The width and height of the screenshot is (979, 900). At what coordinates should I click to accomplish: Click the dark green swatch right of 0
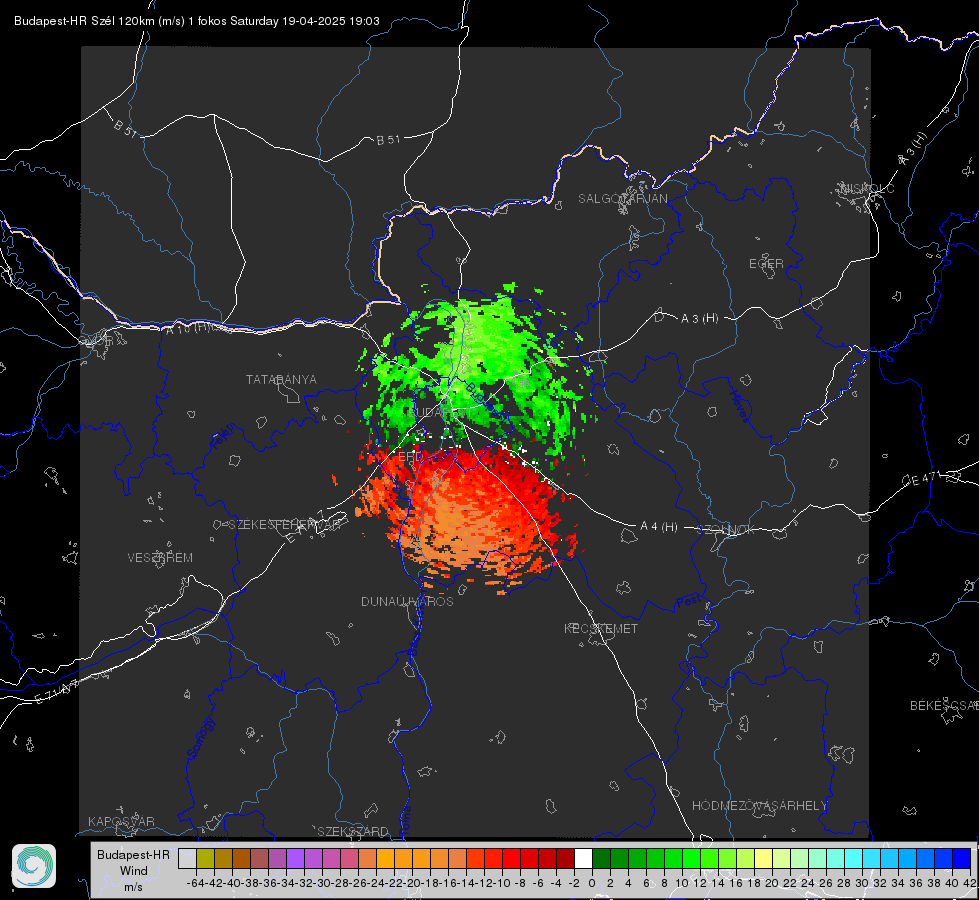601,858
